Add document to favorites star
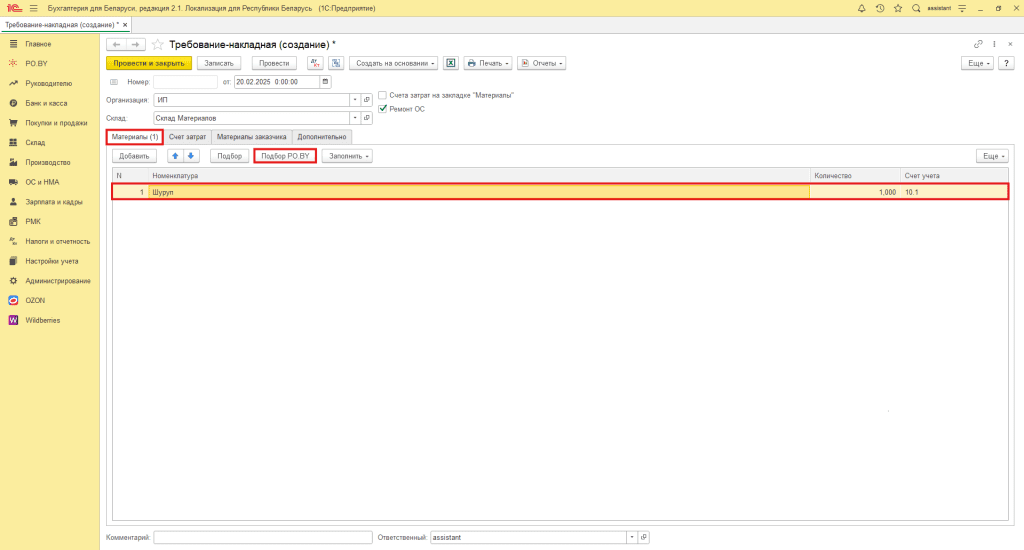Screen dimensions: 1024x550 (x=157, y=44)
